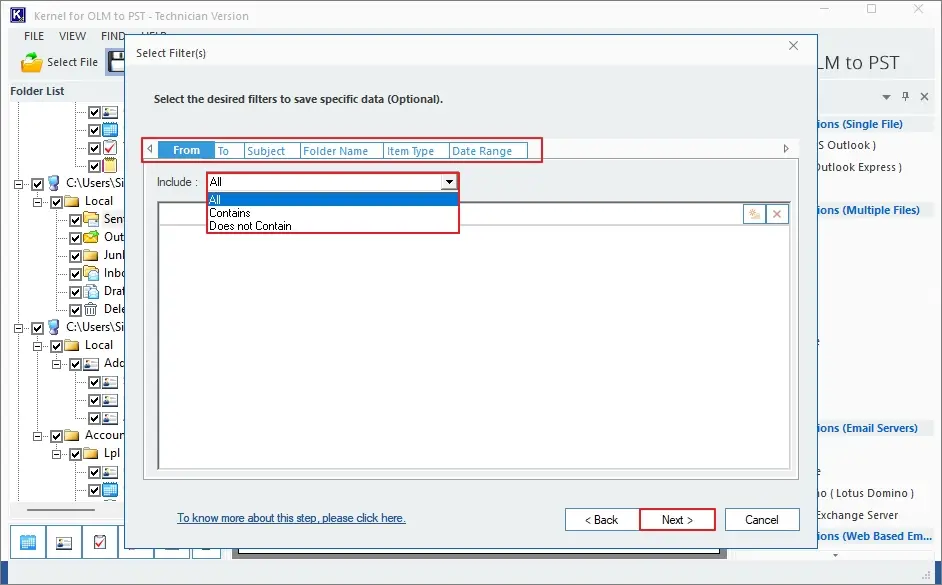Open the tasks view icon in bottom bar
The image size is (942, 585).
click(x=100, y=542)
